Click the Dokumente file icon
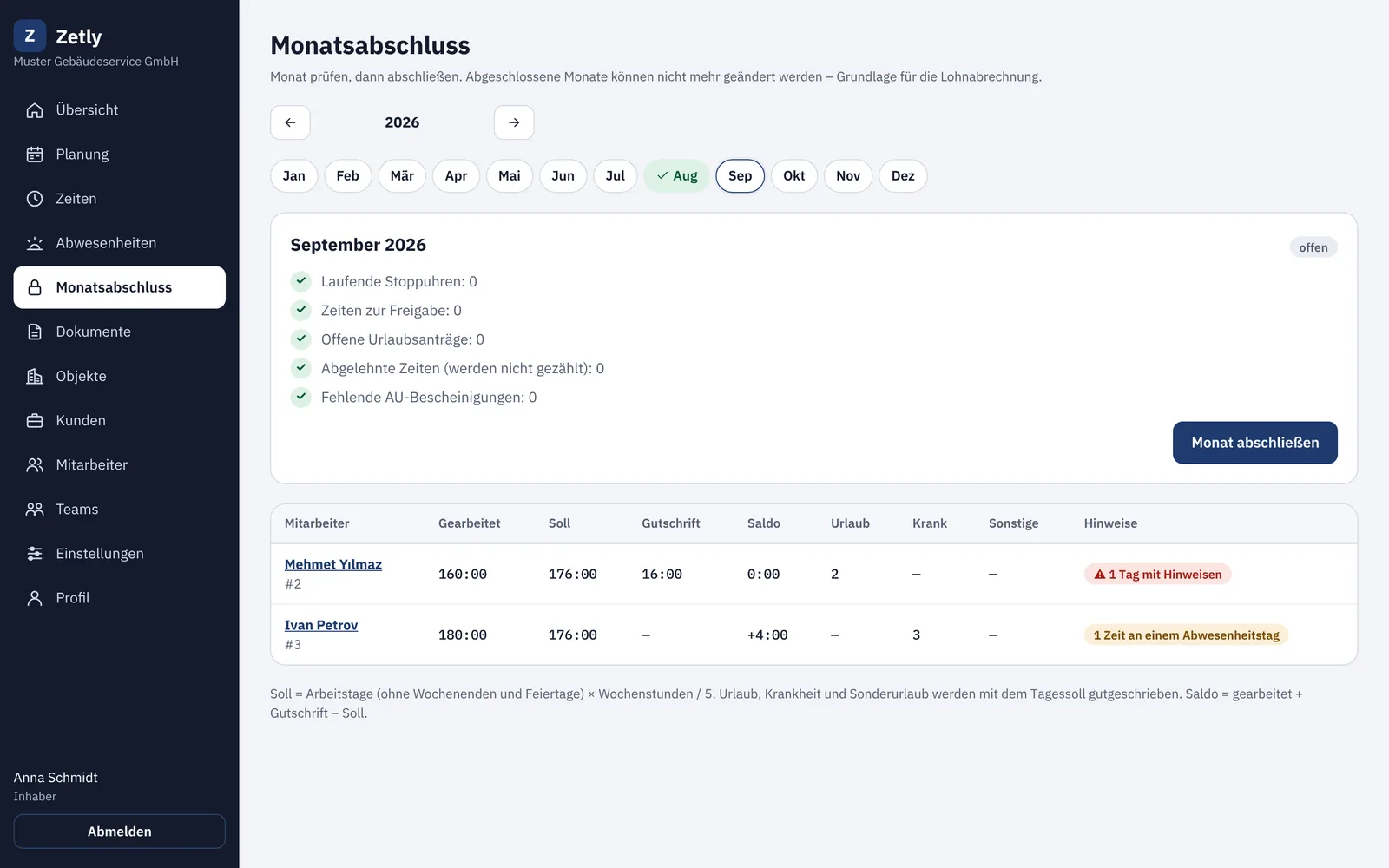This screenshot has width=1389, height=868. point(35,332)
